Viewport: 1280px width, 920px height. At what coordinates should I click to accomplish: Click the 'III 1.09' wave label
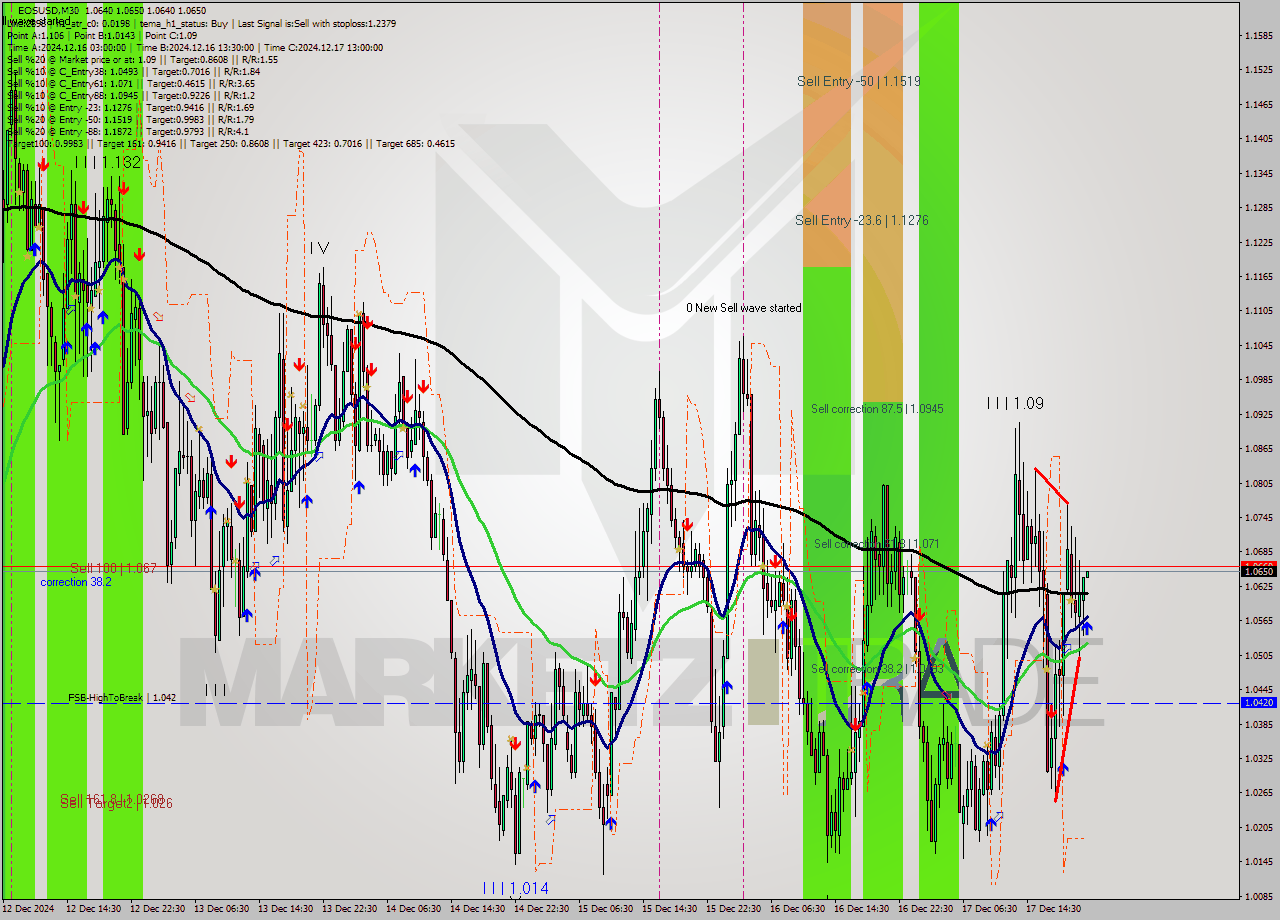pos(1015,403)
